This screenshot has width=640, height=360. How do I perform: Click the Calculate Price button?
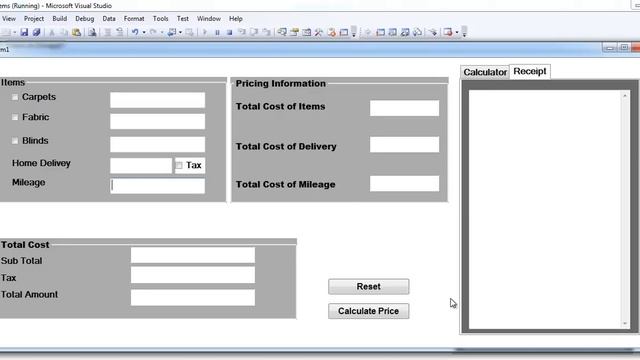click(x=369, y=311)
